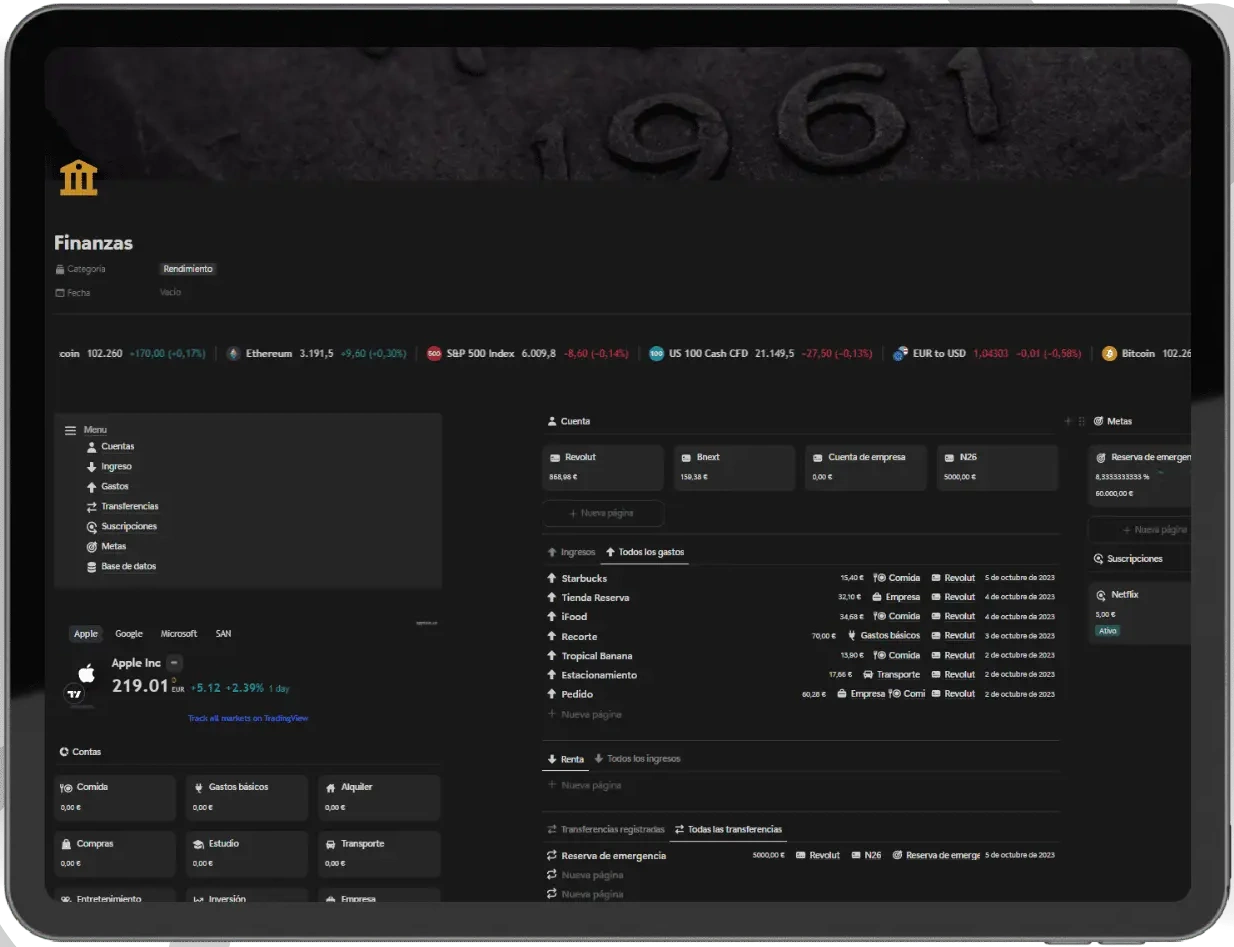Open the Alquiler category card
This screenshot has height=947, width=1234.
tap(379, 798)
